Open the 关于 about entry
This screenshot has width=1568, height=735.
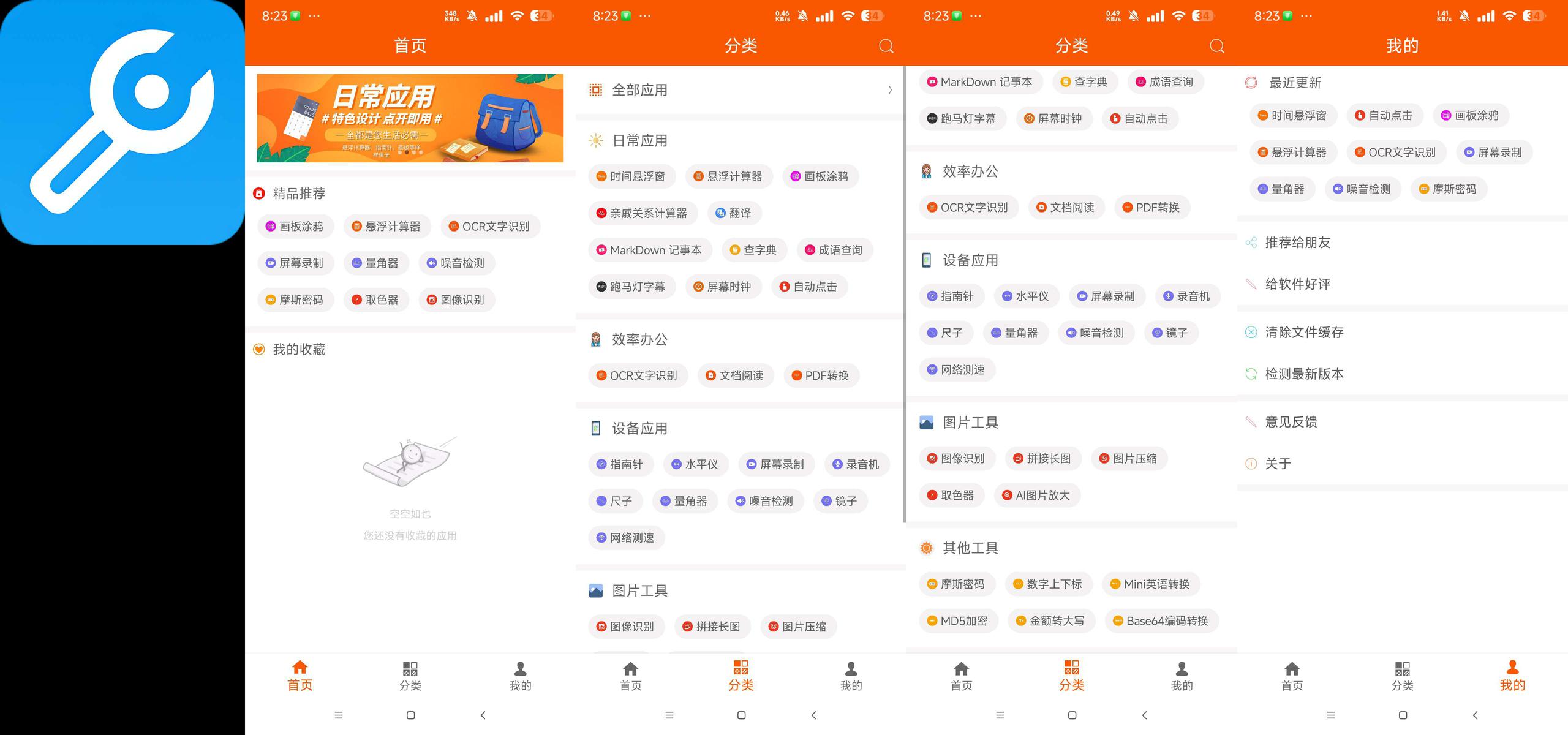point(1278,464)
